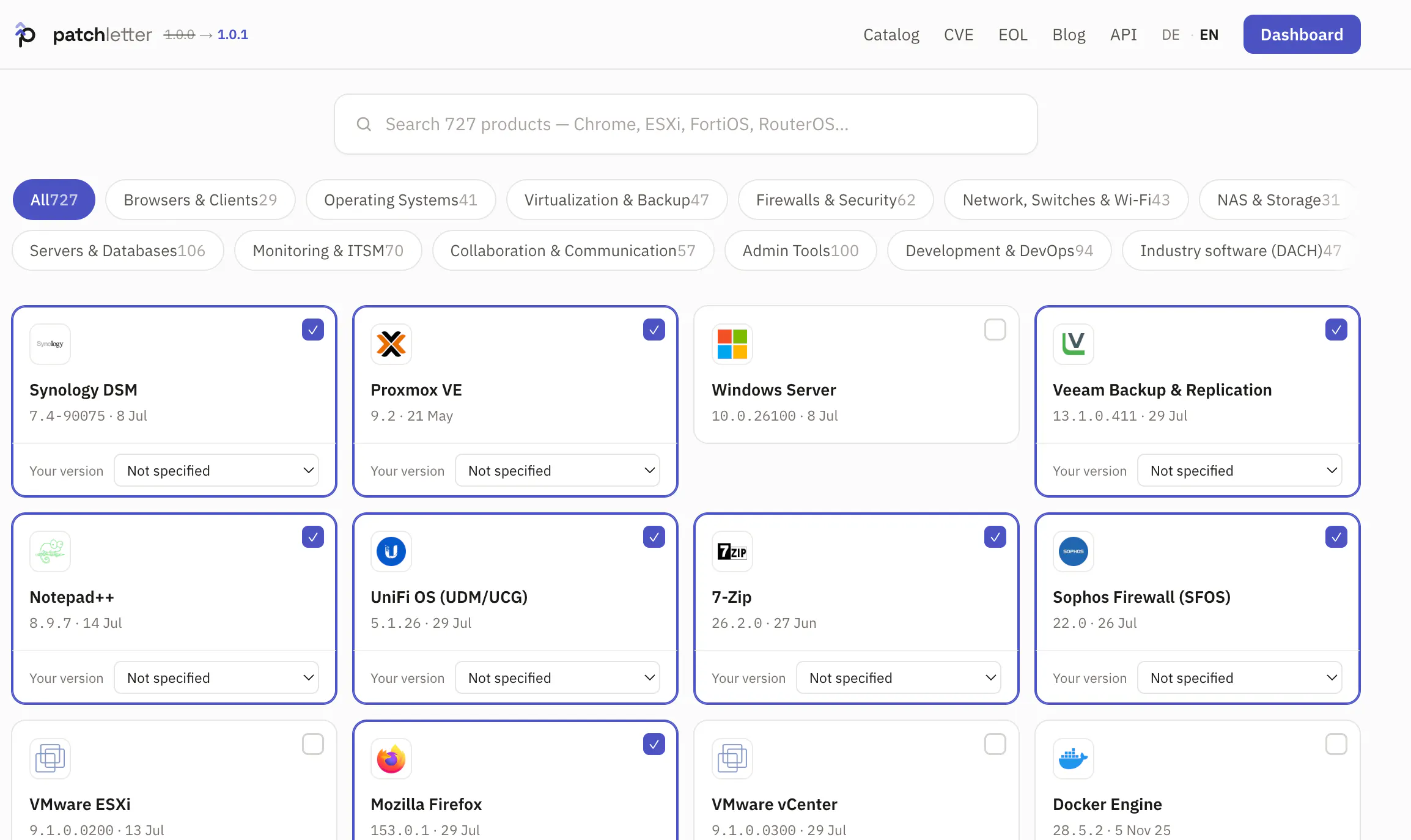The height and width of the screenshot is (840, 1411).
Task: Click the 1.0.1 version link
Action: click(x=233, y=35)
